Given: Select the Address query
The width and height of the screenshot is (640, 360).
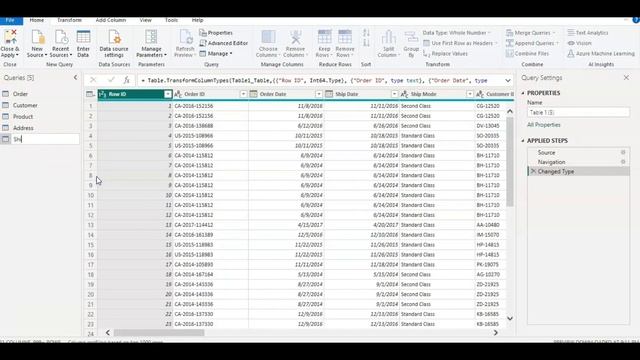Looking at the screenshot, I should click(40, 128).
